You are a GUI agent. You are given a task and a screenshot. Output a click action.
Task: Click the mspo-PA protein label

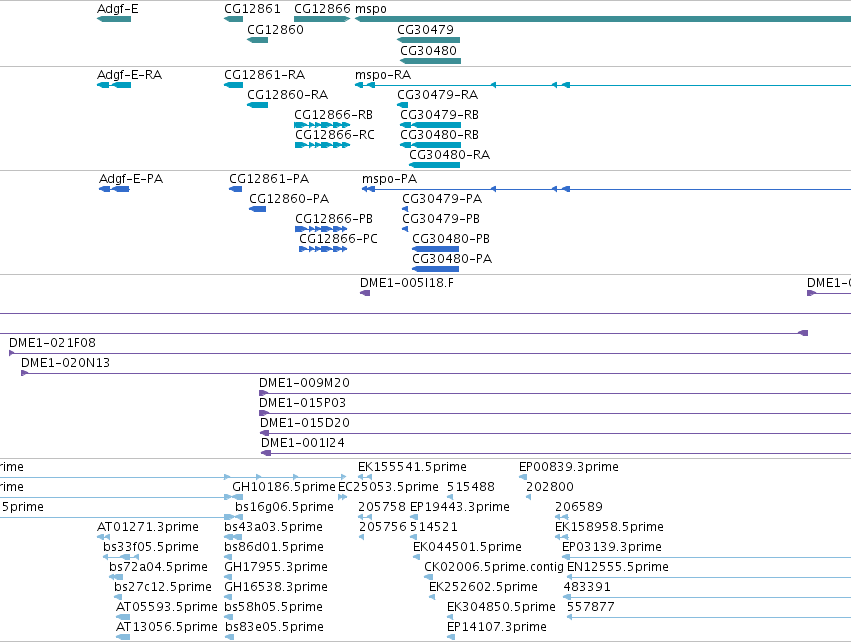click(x=389, y=179)
